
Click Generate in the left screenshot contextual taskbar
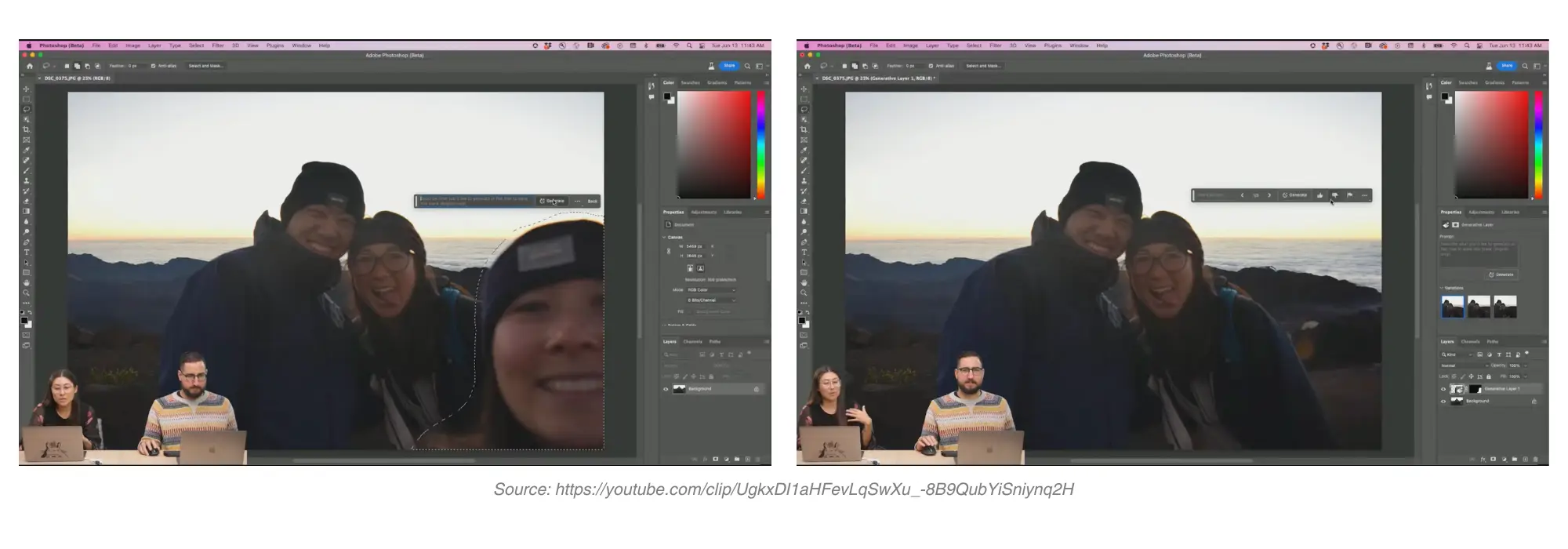click(552, 202)
